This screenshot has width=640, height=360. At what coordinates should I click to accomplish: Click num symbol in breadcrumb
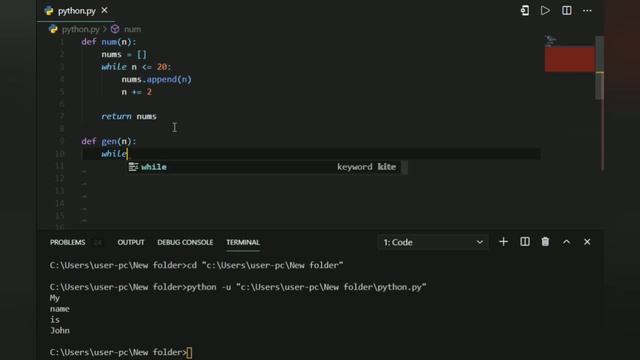[x=133, y=29]
